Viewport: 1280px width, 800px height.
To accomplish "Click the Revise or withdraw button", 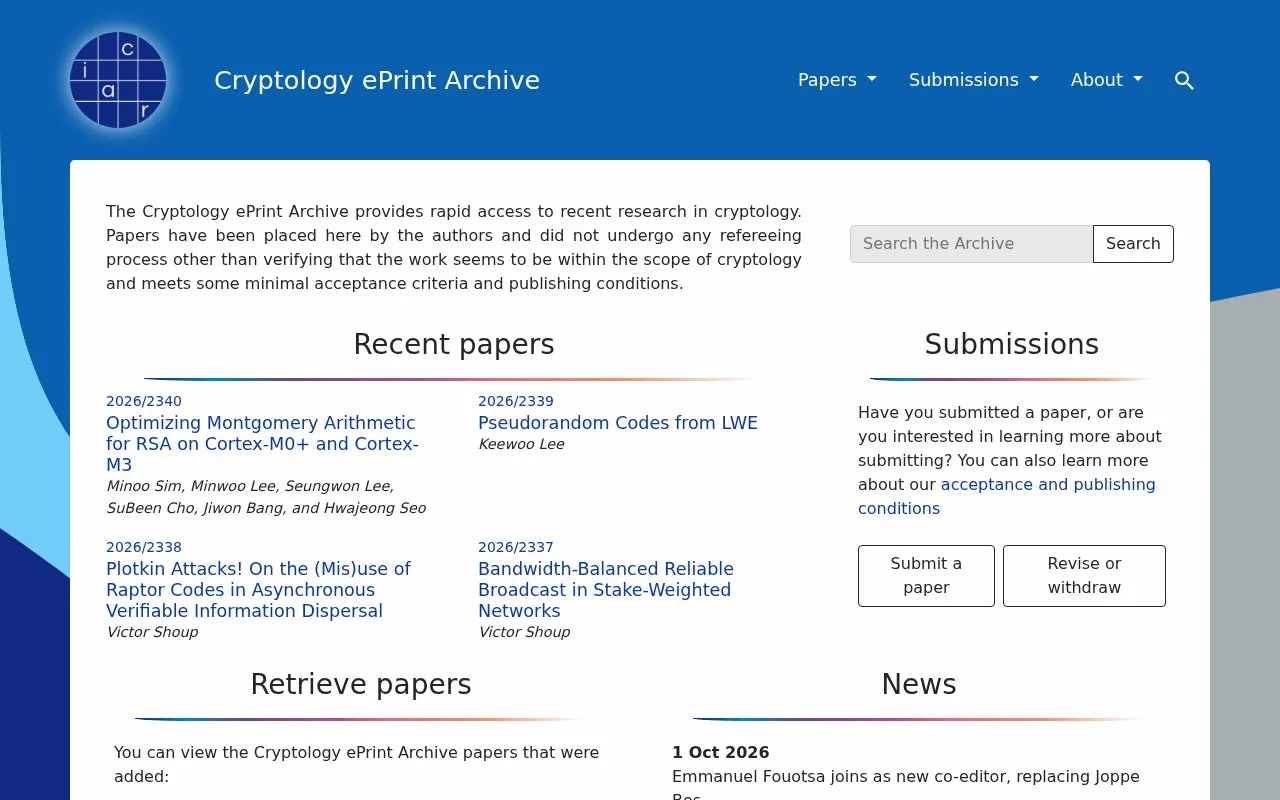I will click(x=1084, y=576).
